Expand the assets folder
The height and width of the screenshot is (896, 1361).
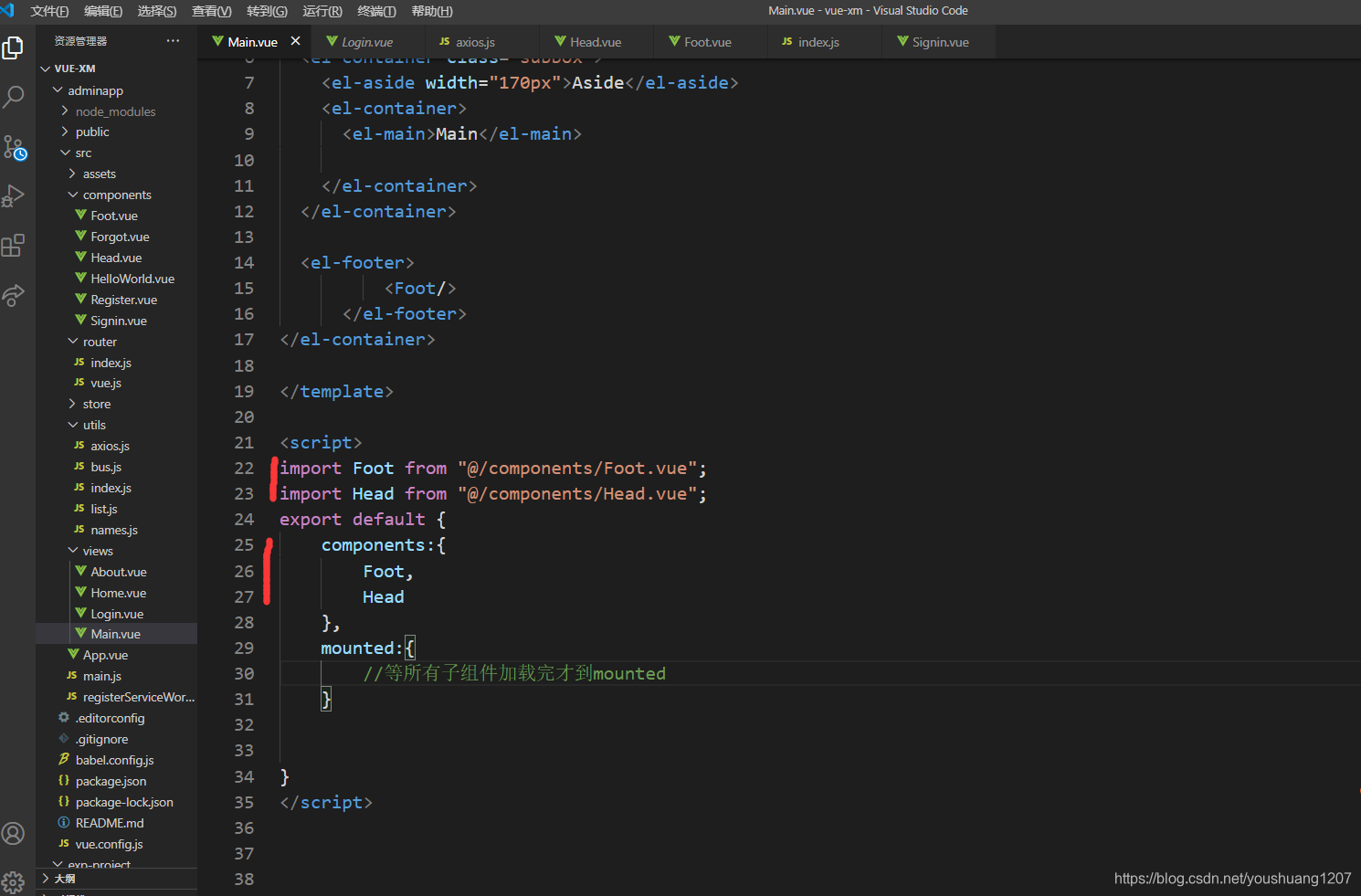pos(116,174)
